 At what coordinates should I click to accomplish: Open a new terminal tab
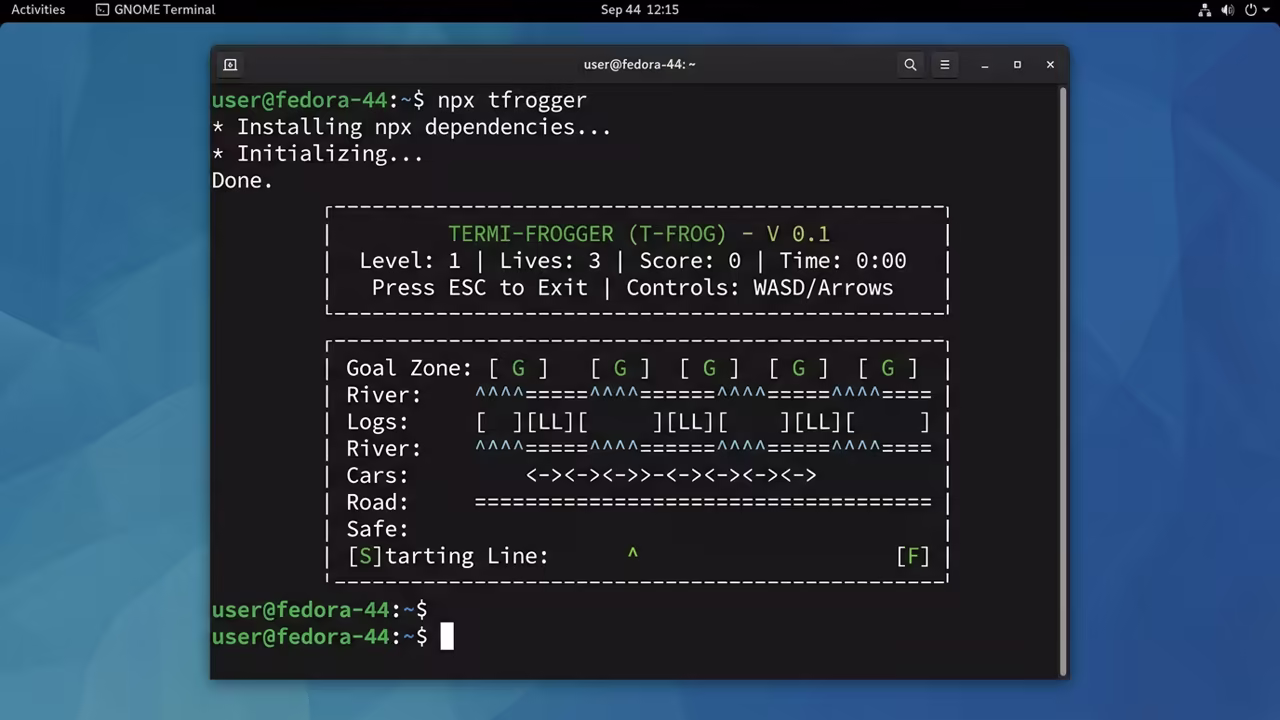(x=230, y=64)
